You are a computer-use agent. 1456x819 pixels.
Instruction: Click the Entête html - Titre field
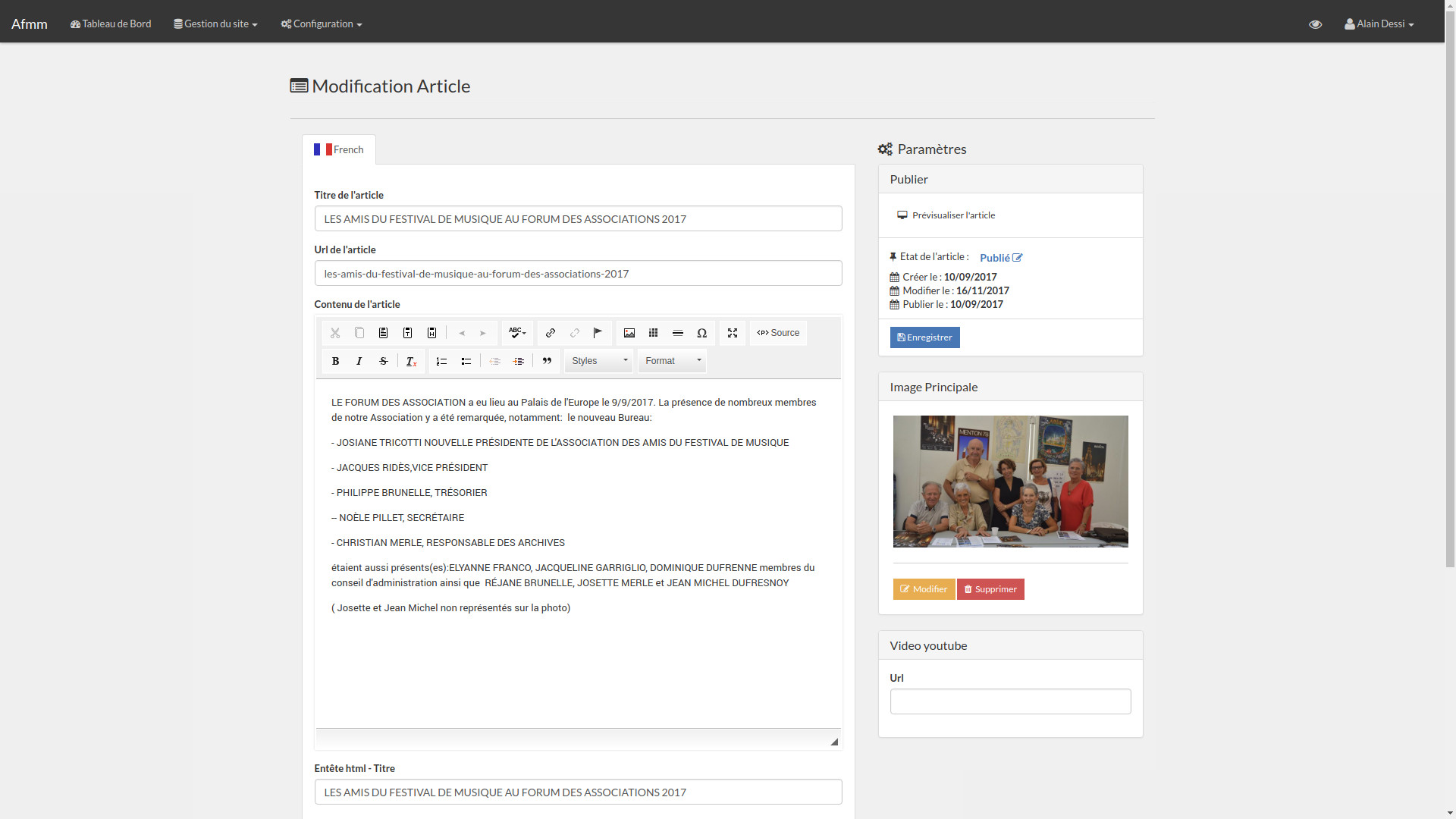click(x=579, y=792)
